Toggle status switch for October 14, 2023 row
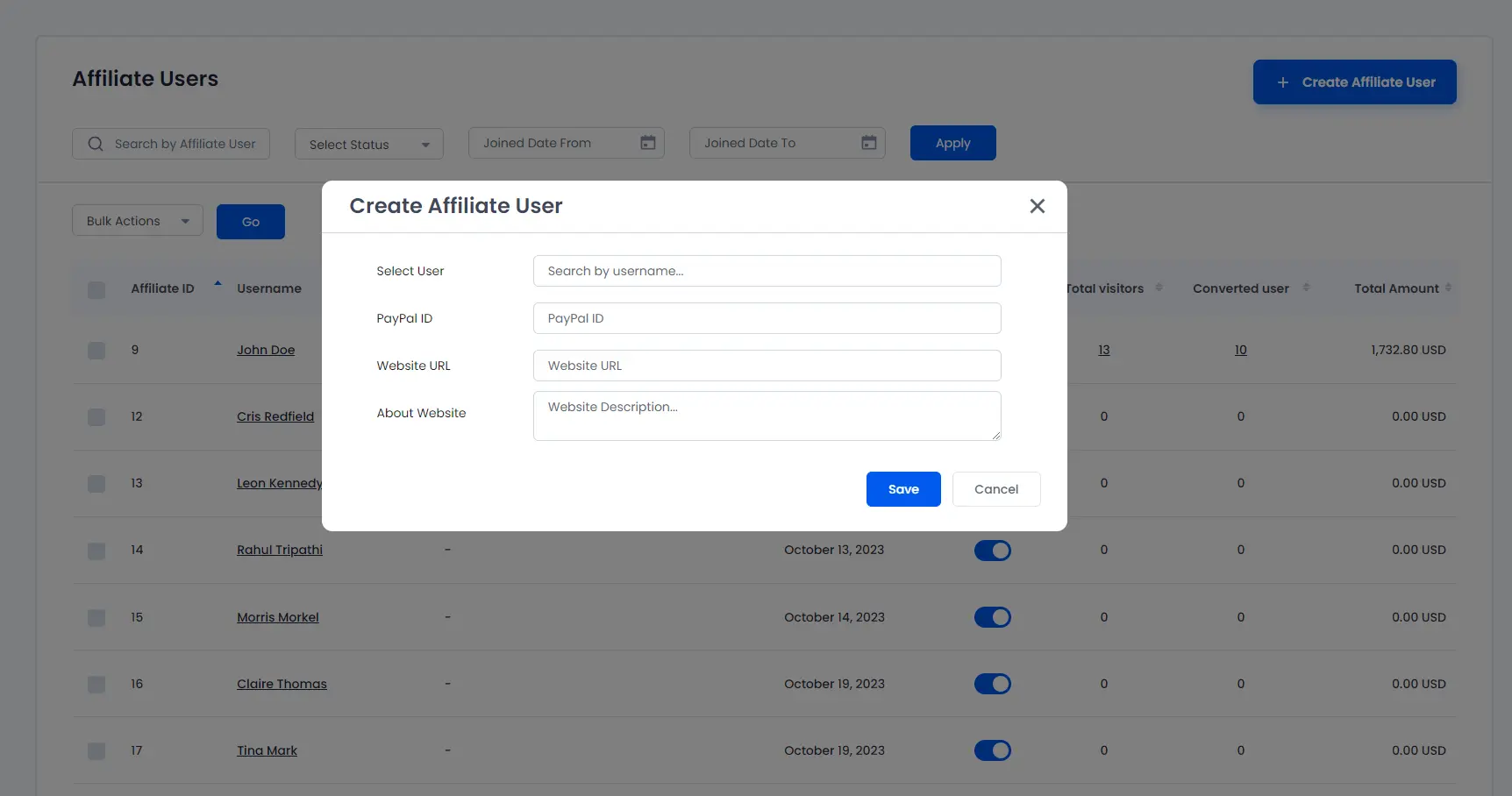Image resolution: width=1512 pixels, height=796 pixels. (993, 617)
